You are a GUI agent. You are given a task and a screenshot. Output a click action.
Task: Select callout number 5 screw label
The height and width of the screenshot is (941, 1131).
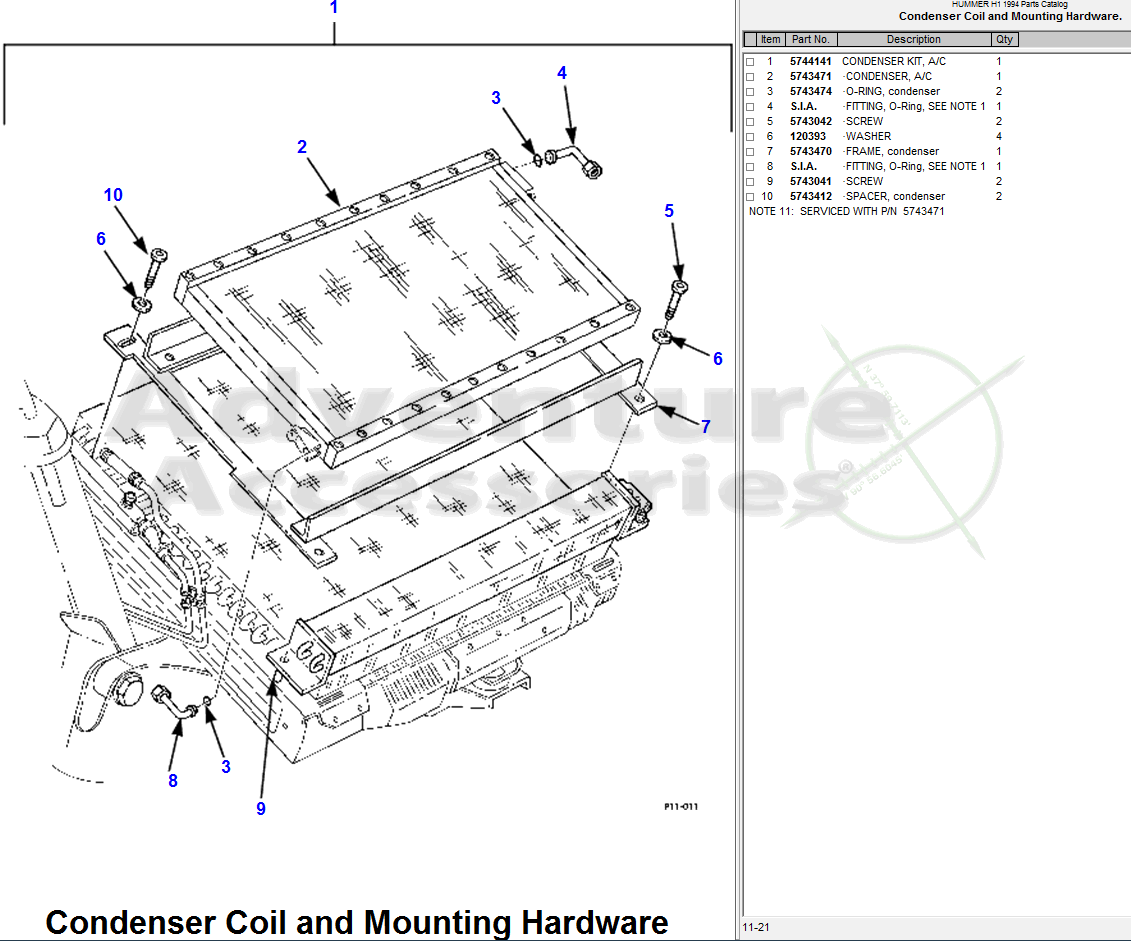click(x=669, y=211)
